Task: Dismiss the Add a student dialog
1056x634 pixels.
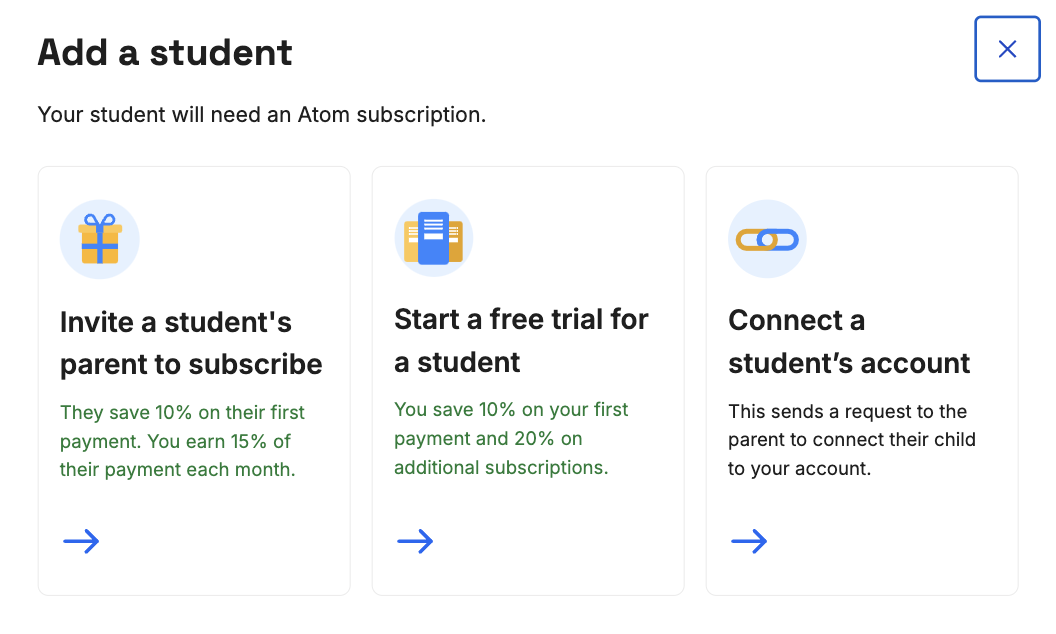Action: 1007,48
